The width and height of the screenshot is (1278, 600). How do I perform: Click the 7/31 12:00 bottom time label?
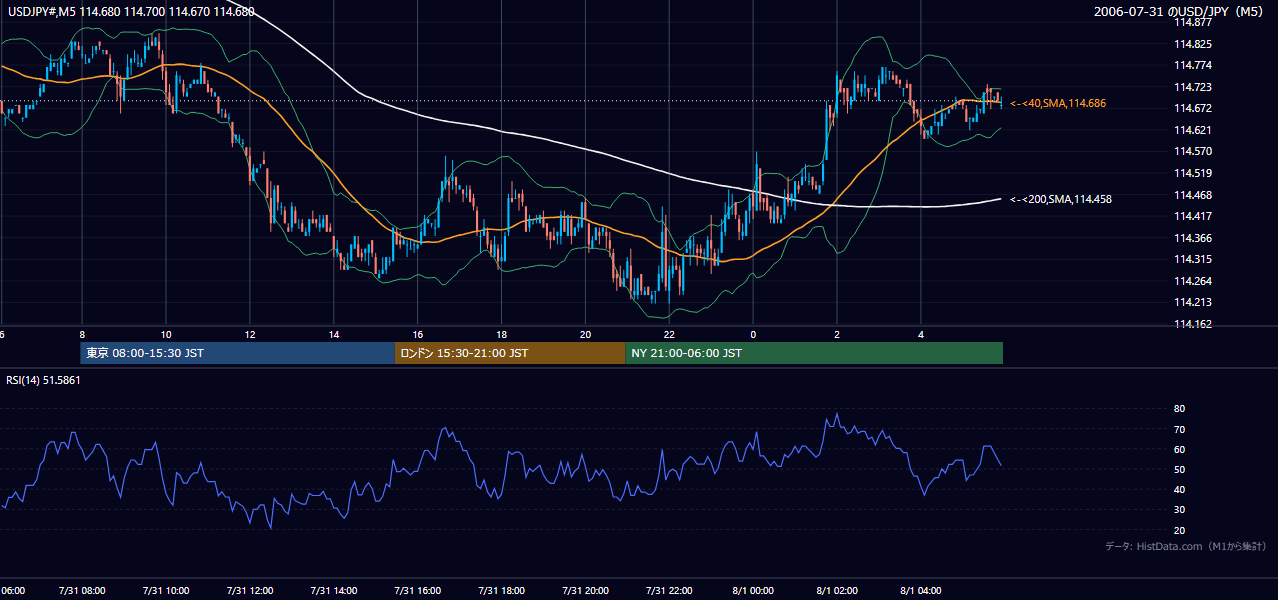(x=250, y=590)
